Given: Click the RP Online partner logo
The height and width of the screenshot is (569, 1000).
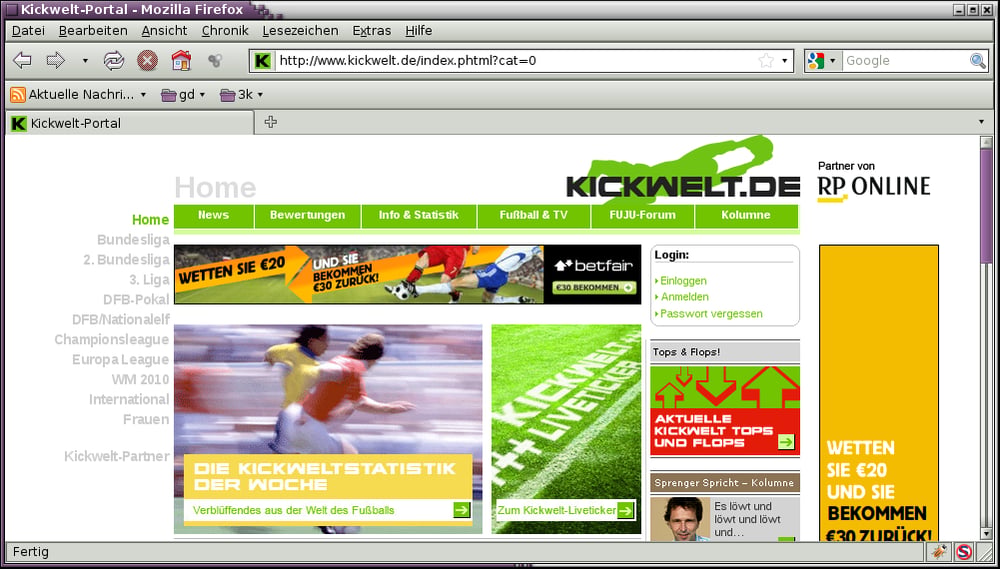Looking at the screenshot, I should pyautogui.click(x=874, y=188).
